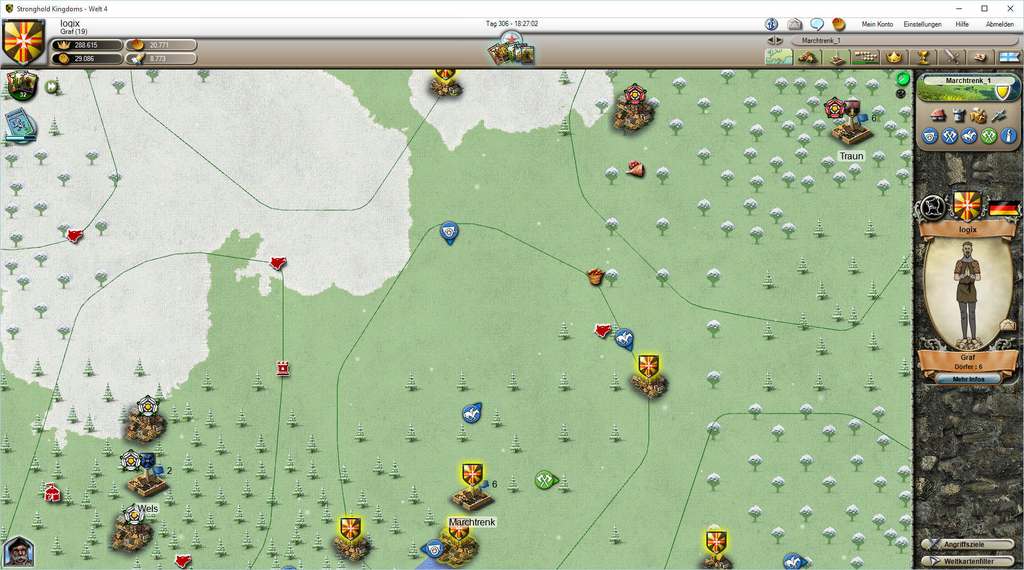Click the honour crown value 288.615
Image resolution: width=1024 pixels, height=570 pixels.
(88, 45)
